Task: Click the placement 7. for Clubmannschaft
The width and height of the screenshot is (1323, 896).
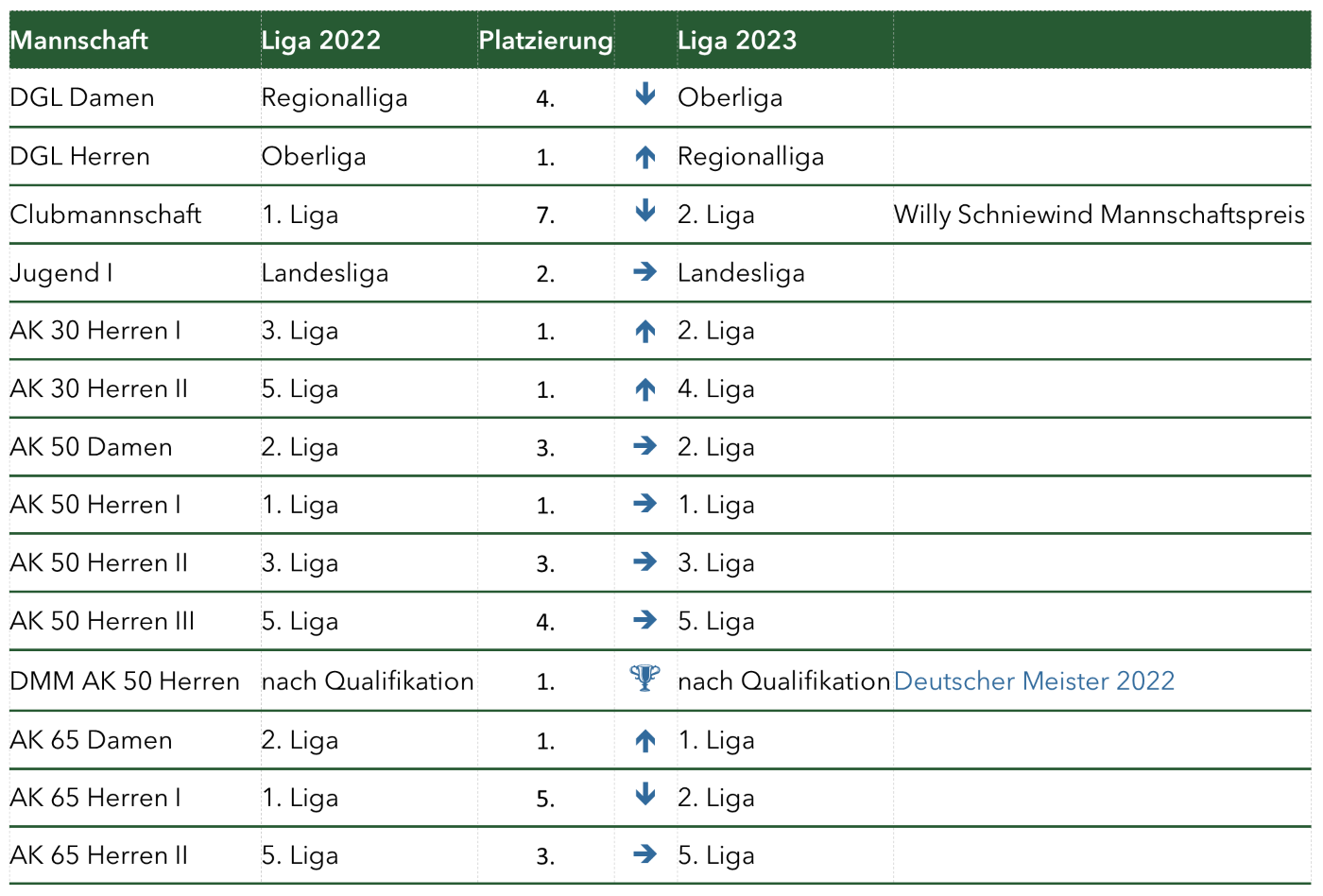Action: 545,215
